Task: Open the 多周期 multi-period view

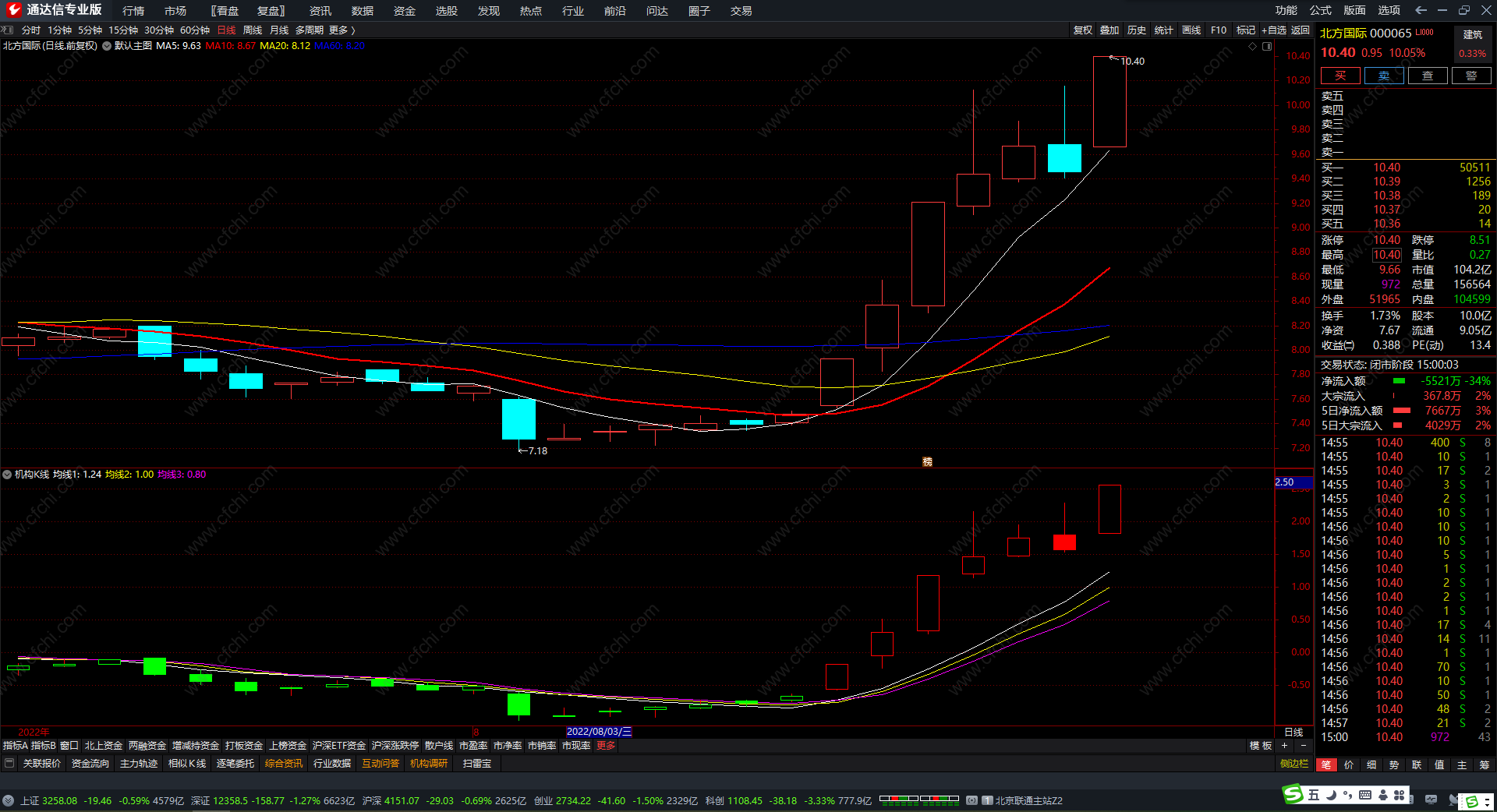Action: click(x=310, y=30)
